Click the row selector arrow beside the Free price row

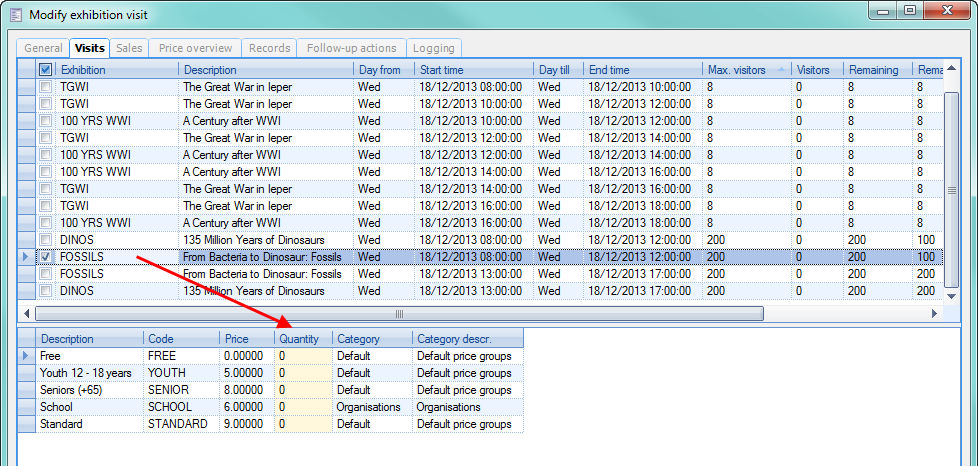26,355
